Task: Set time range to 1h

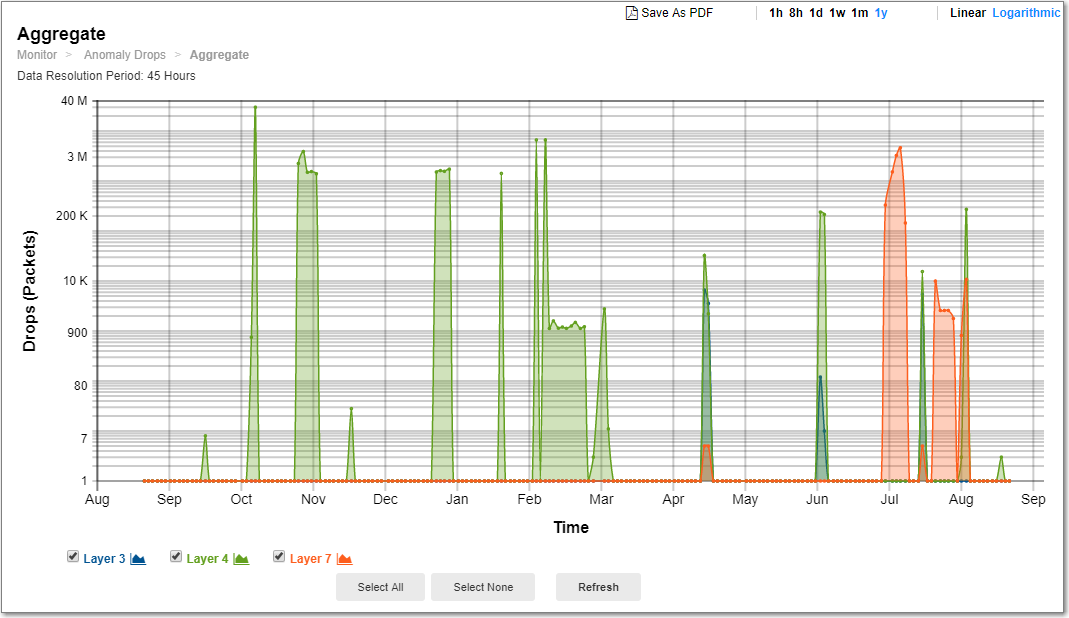Action: tap(776, 13)
